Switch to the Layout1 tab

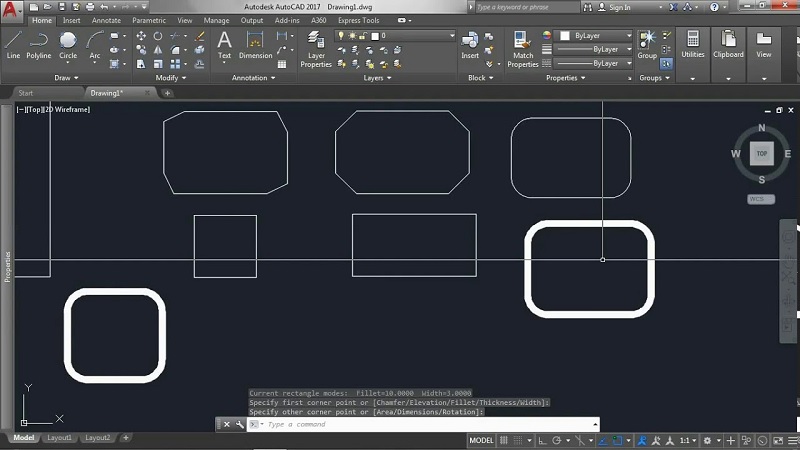click(59, 438)
